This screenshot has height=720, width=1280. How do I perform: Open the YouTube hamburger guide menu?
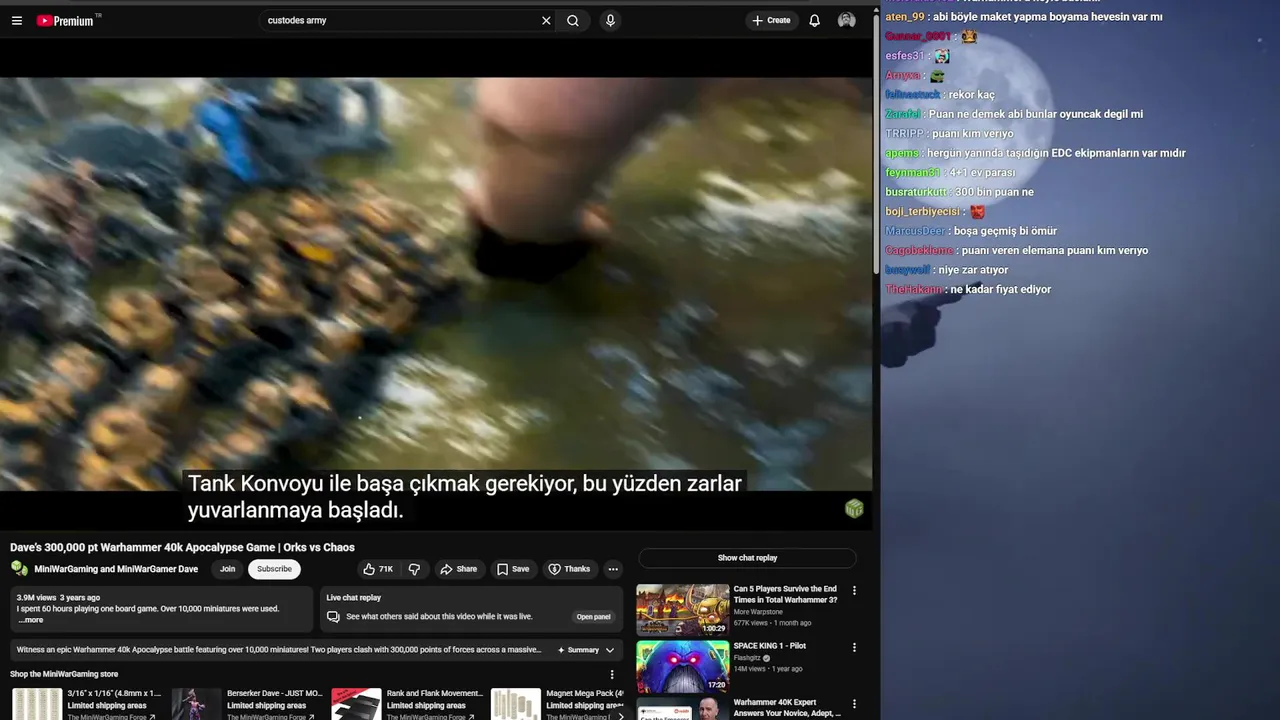tap(16, 20)
